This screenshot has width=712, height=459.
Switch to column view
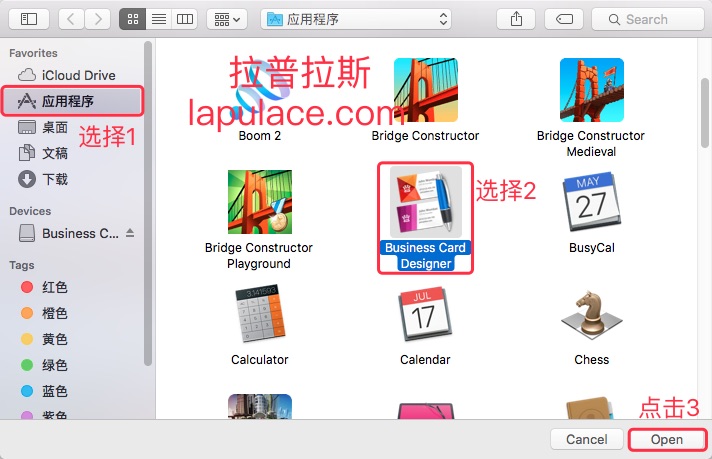pyautogui.click(x=185, y=19)
